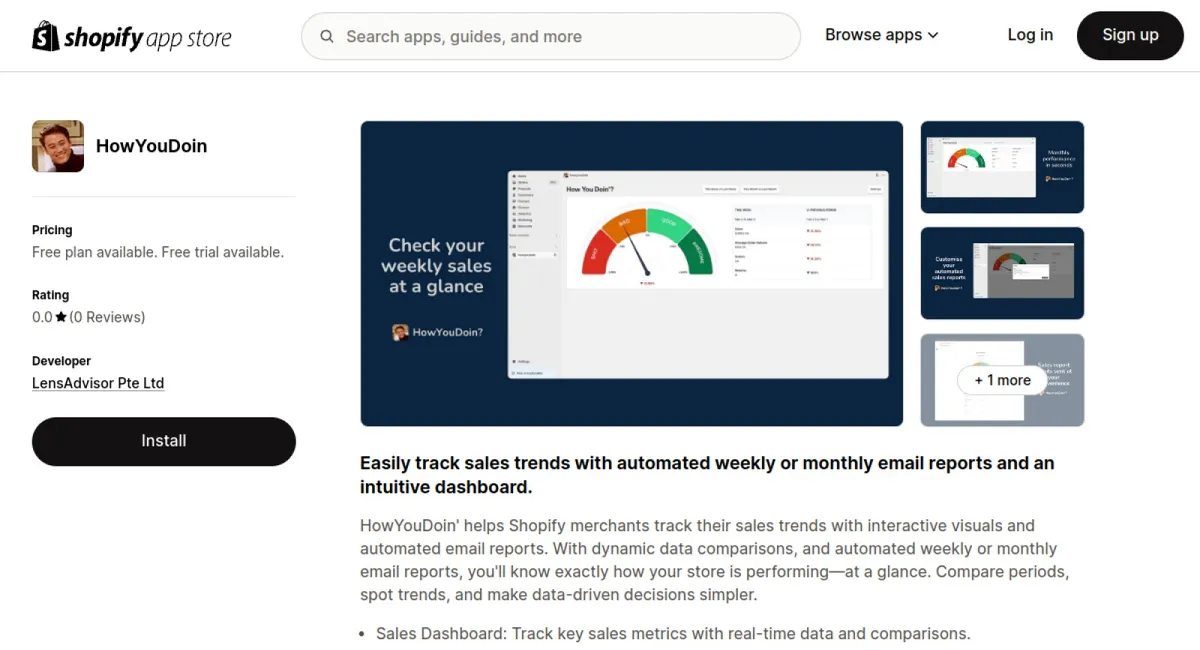Viewport: 1200px width, 650px height.
Task: Click the 0.0 (0 Reviews) rating text
Action: [88, 317]
